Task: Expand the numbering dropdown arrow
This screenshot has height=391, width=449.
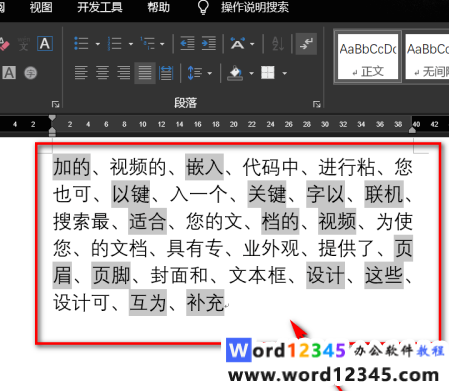Action: [131, 44]
